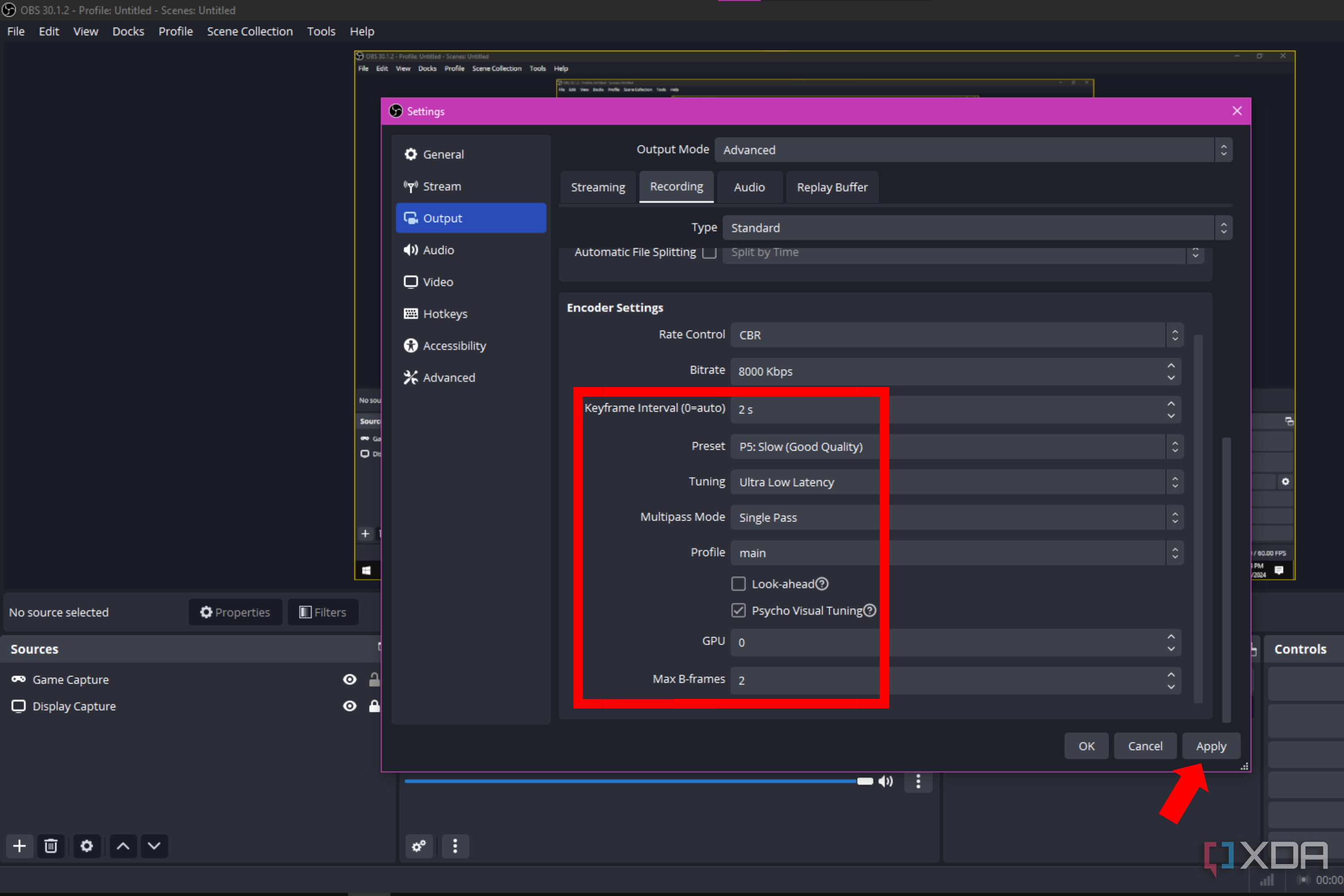Open the audio mixer gear settings icon
This screenshot has width=1344, height=896.
click(x=419, y=846)
